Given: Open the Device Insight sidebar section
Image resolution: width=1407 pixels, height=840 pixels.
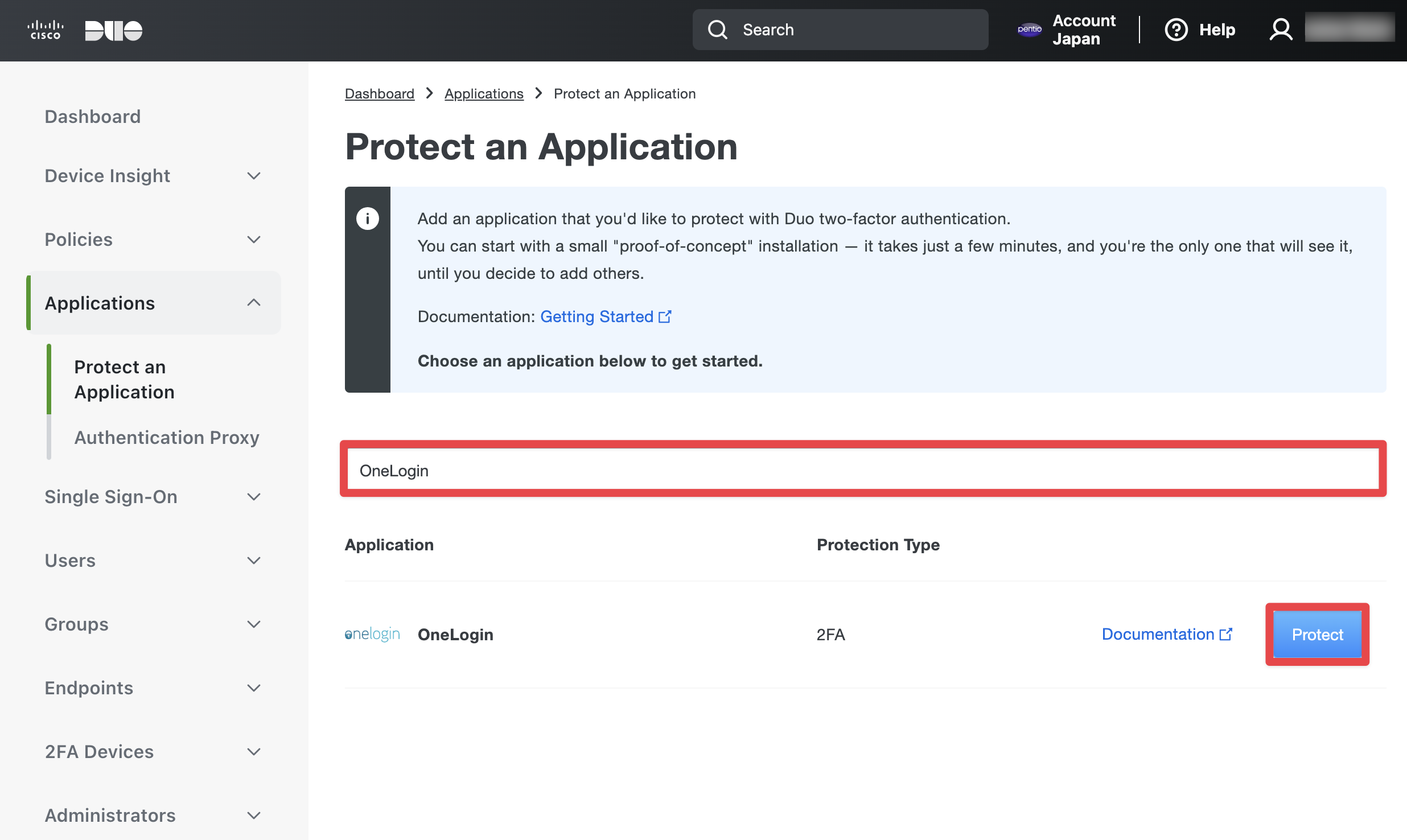Looking at the screenshot, I should click(x=108, y=176).
